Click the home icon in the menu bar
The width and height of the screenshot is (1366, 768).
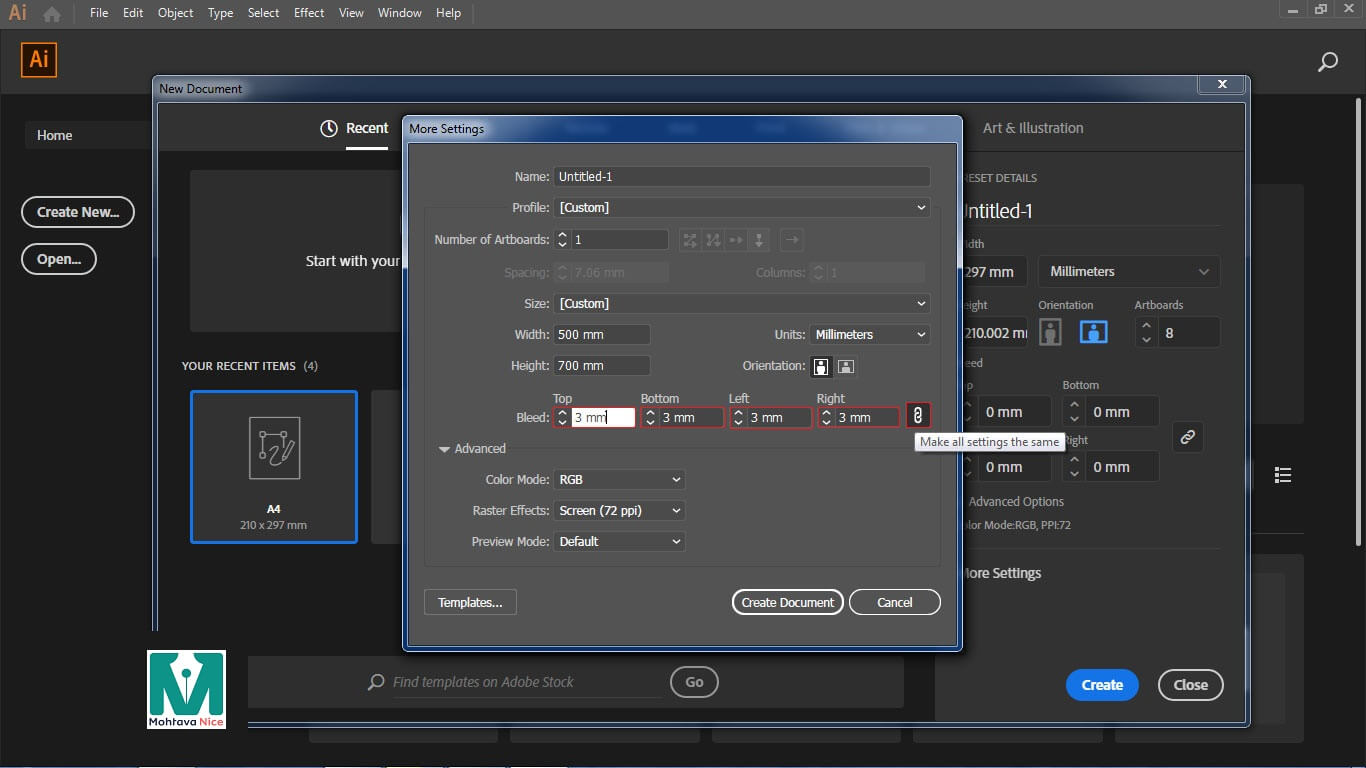tap(51, 14)
